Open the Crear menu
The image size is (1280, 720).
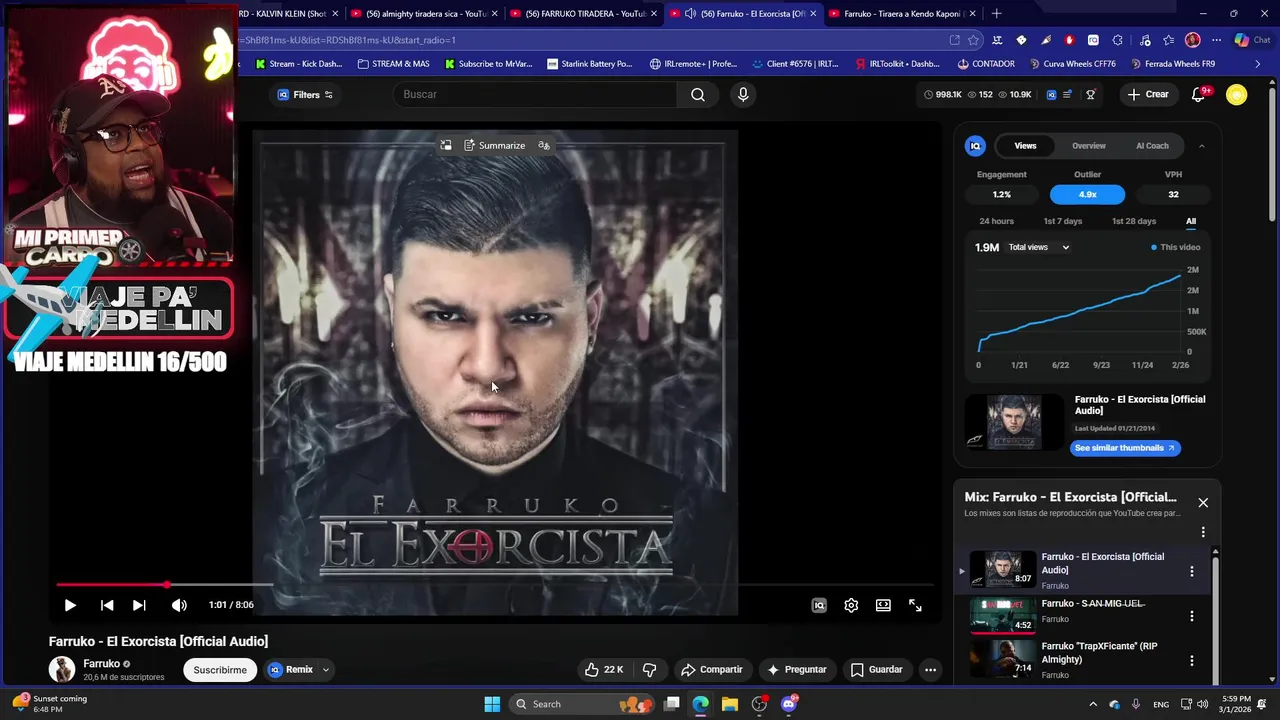(1147, 94)
